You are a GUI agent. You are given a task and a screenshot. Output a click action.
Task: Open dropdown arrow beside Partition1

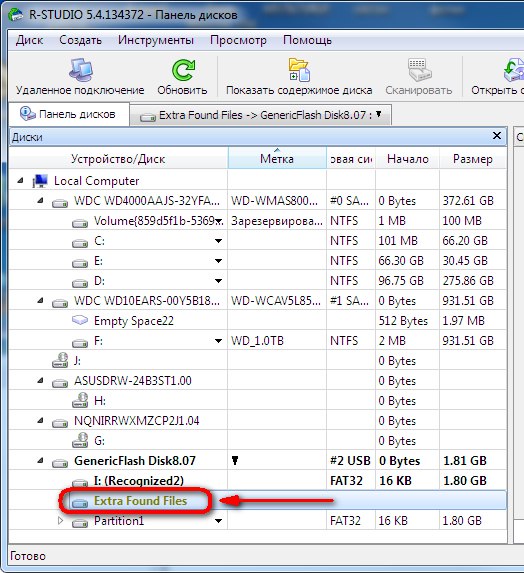(218, 521)
